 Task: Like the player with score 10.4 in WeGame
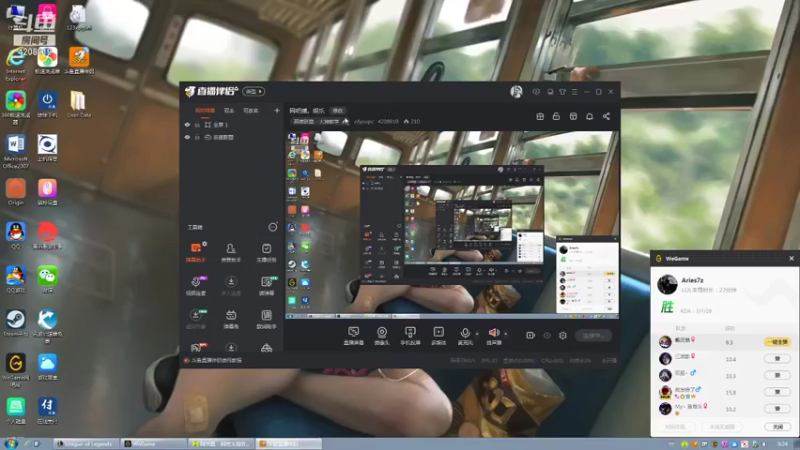pos(777,359)
